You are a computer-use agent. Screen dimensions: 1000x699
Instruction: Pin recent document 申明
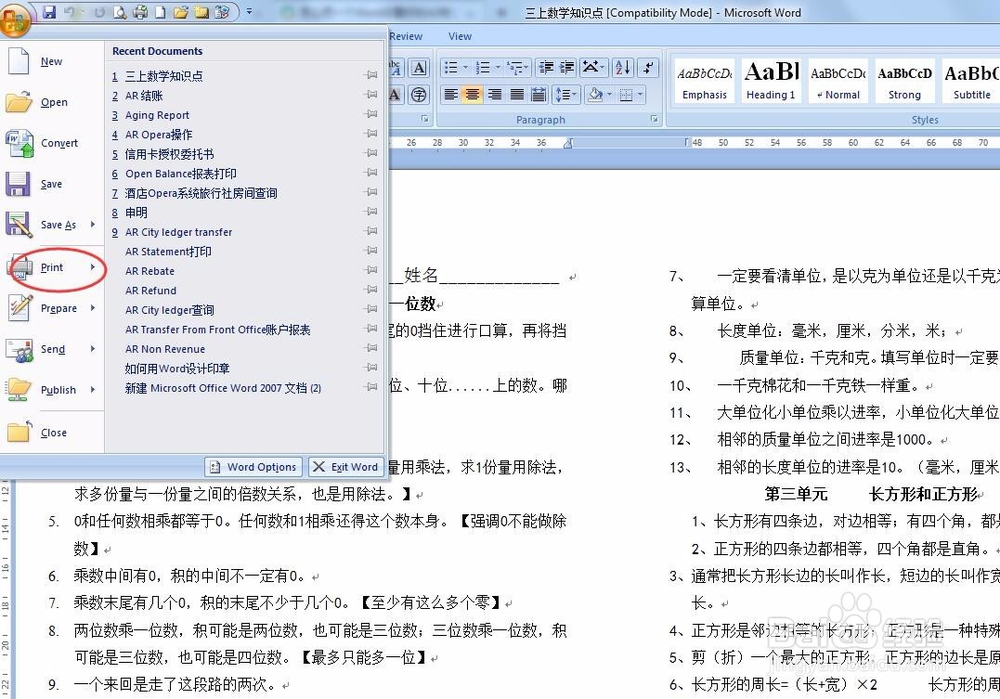(x=371, y=212)
